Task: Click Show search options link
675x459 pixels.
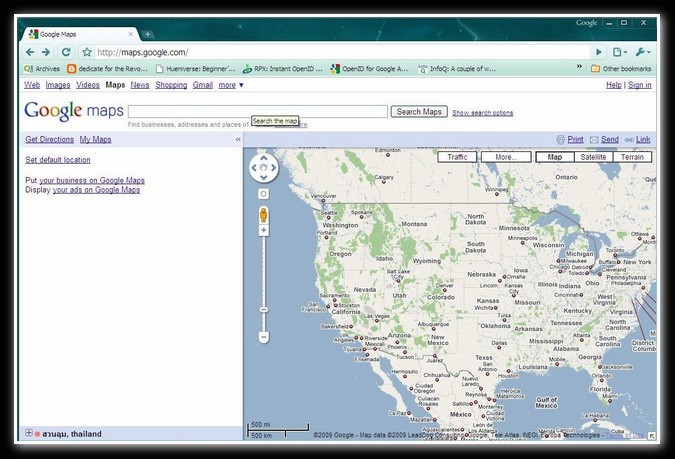Action: (x=483, y=112)
